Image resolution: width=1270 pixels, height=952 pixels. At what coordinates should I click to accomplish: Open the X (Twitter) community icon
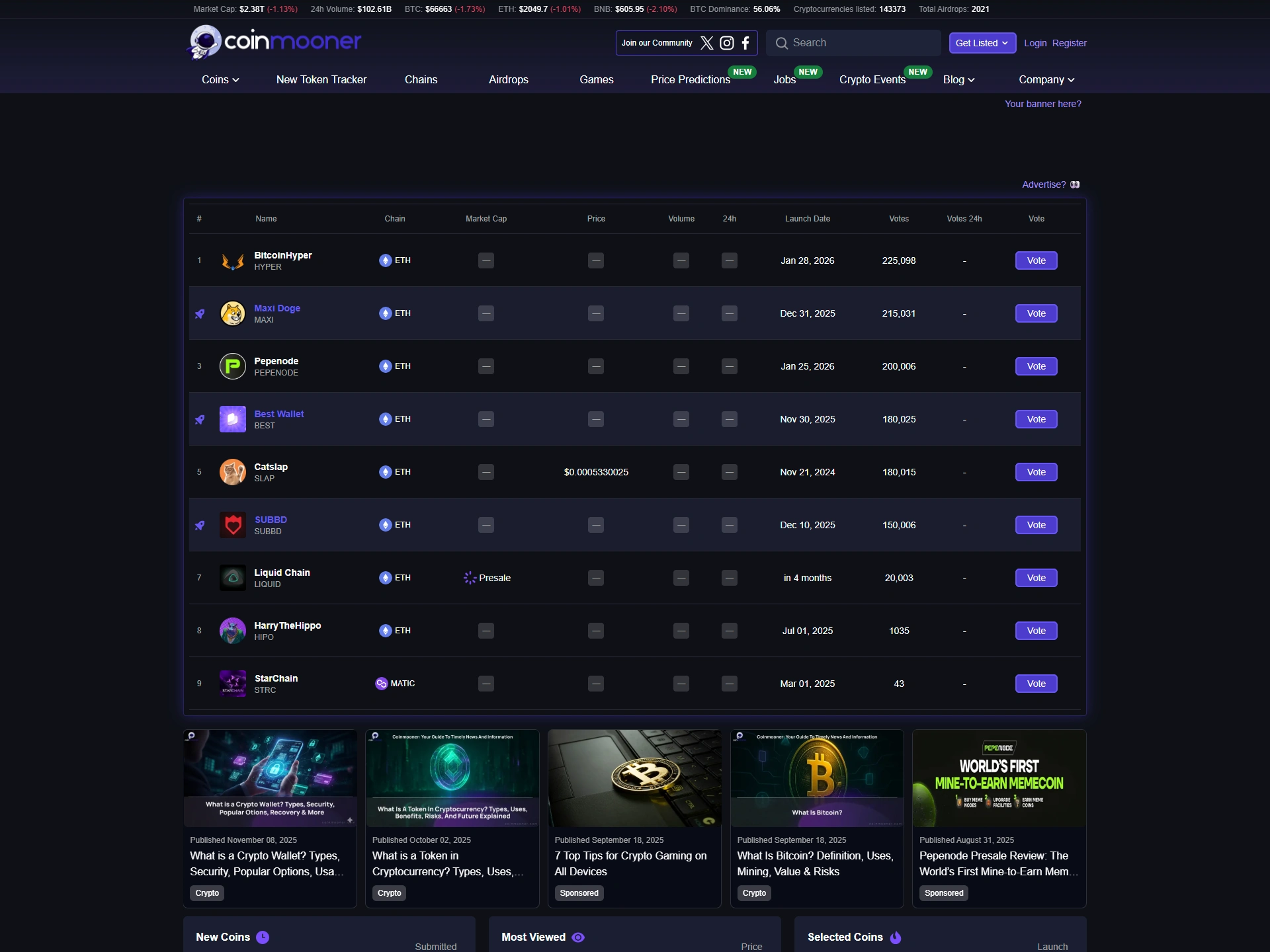707,43
